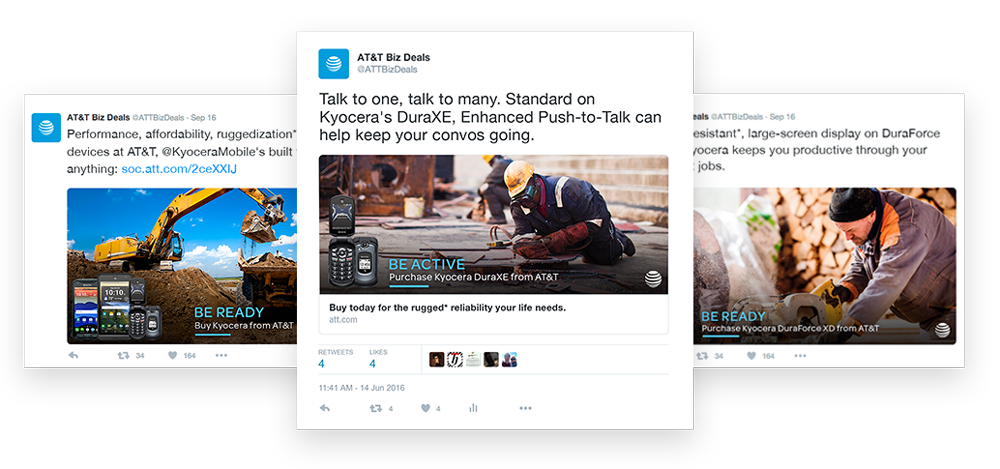Open the 11:41 AM - 14 Jun 2016 timestamp
Viewport: 1000px width, 469px height.
click(362, 387)
